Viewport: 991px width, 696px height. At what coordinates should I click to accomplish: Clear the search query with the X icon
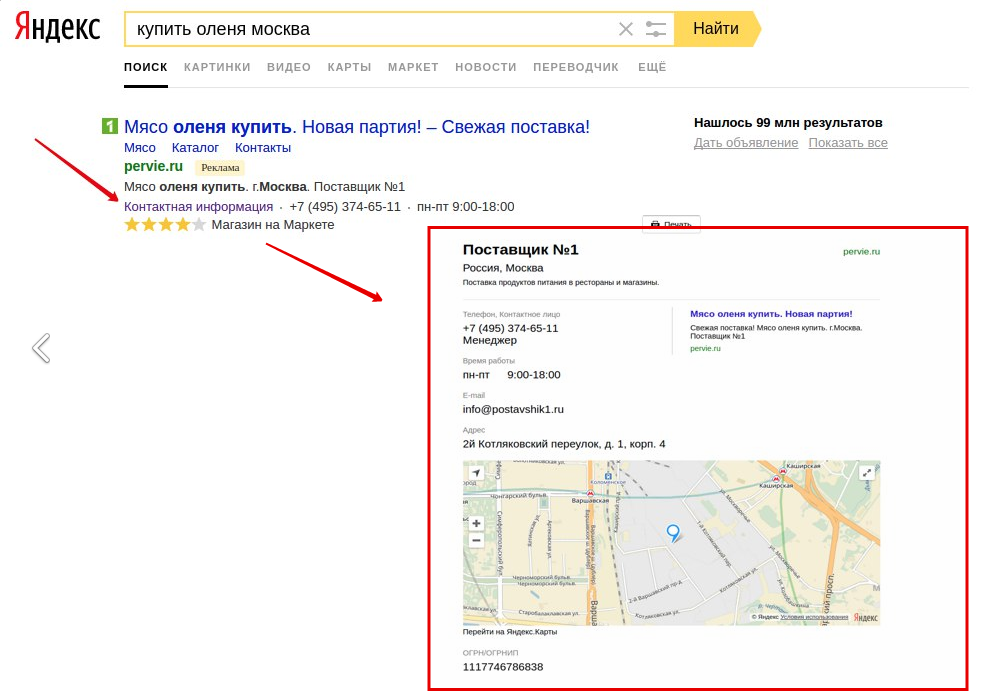(626, 29)
